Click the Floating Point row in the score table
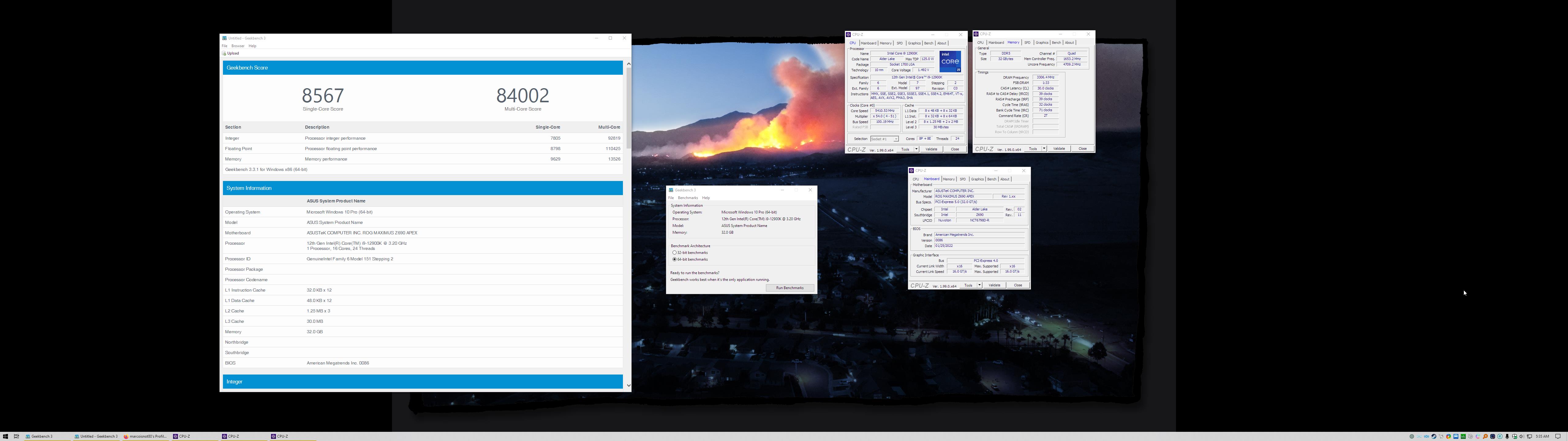 click(422, 149)
